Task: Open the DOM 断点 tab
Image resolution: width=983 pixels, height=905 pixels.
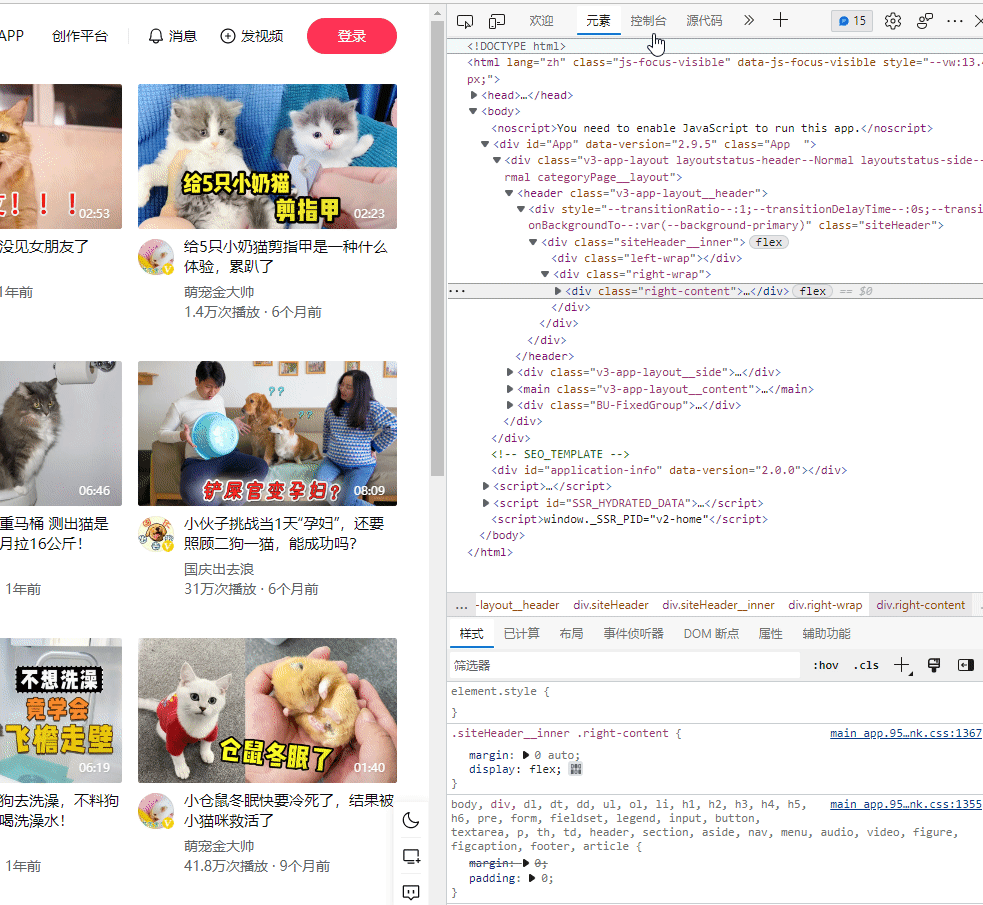Action: [711, 634]
